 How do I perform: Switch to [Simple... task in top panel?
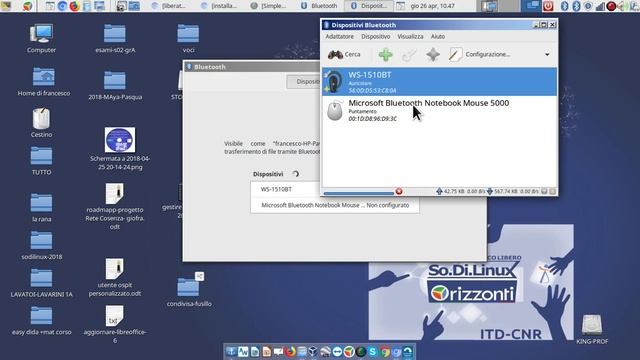269,6
